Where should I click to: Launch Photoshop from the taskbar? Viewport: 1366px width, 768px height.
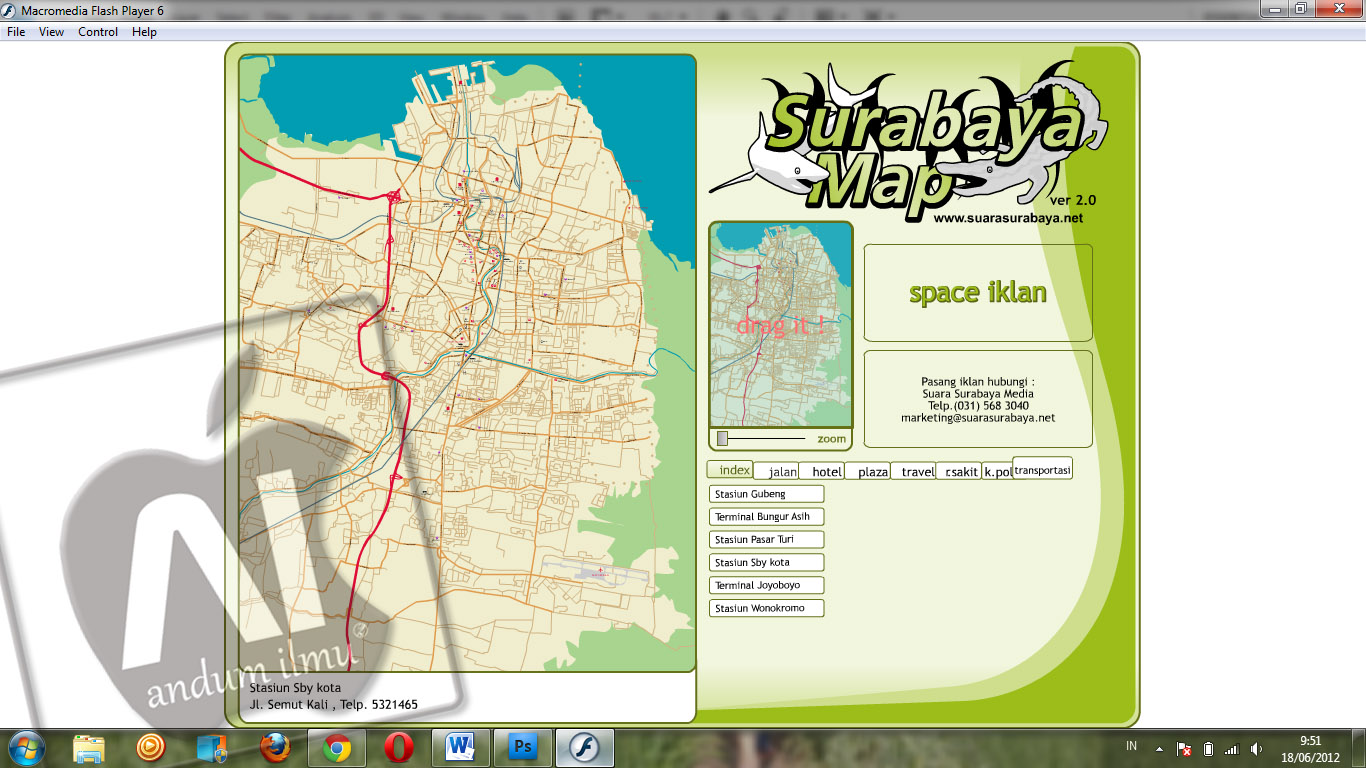522,747
